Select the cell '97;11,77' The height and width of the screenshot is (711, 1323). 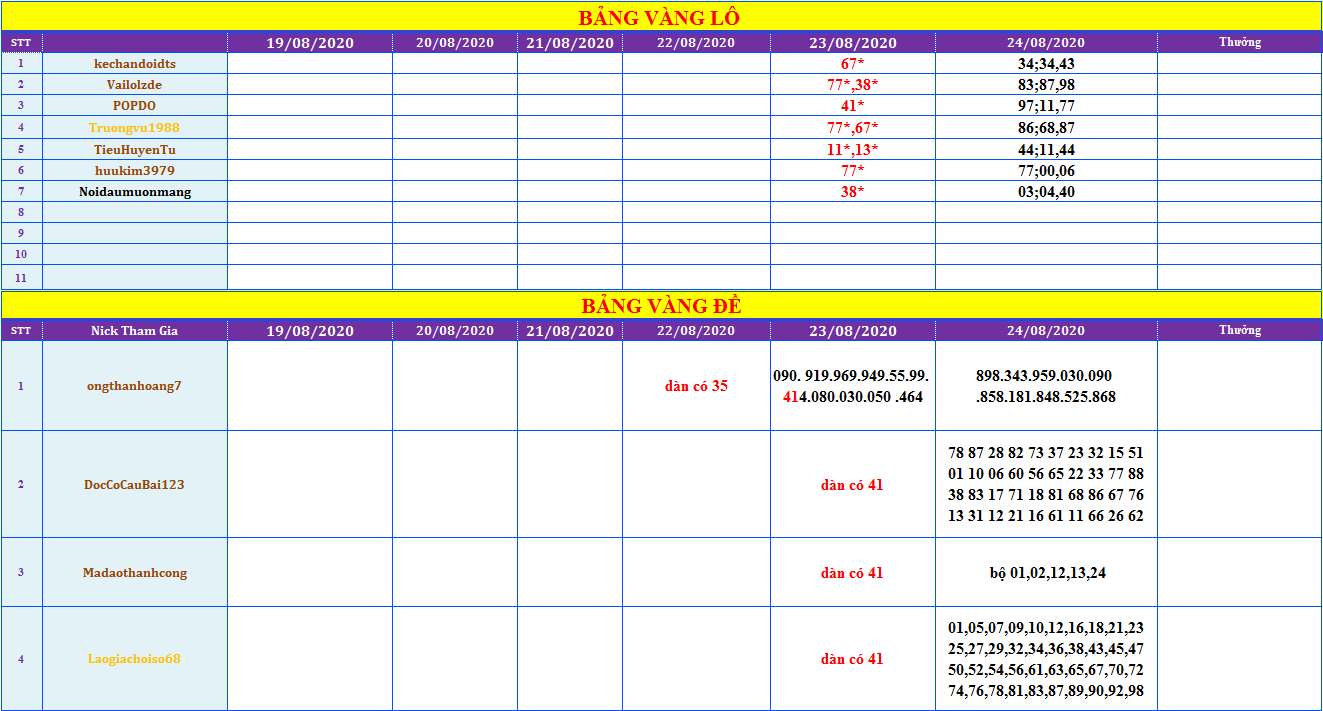point(1046,105)
